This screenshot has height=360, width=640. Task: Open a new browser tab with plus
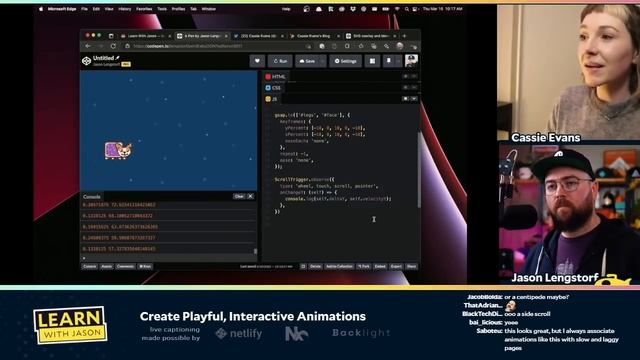click(404, 36)
